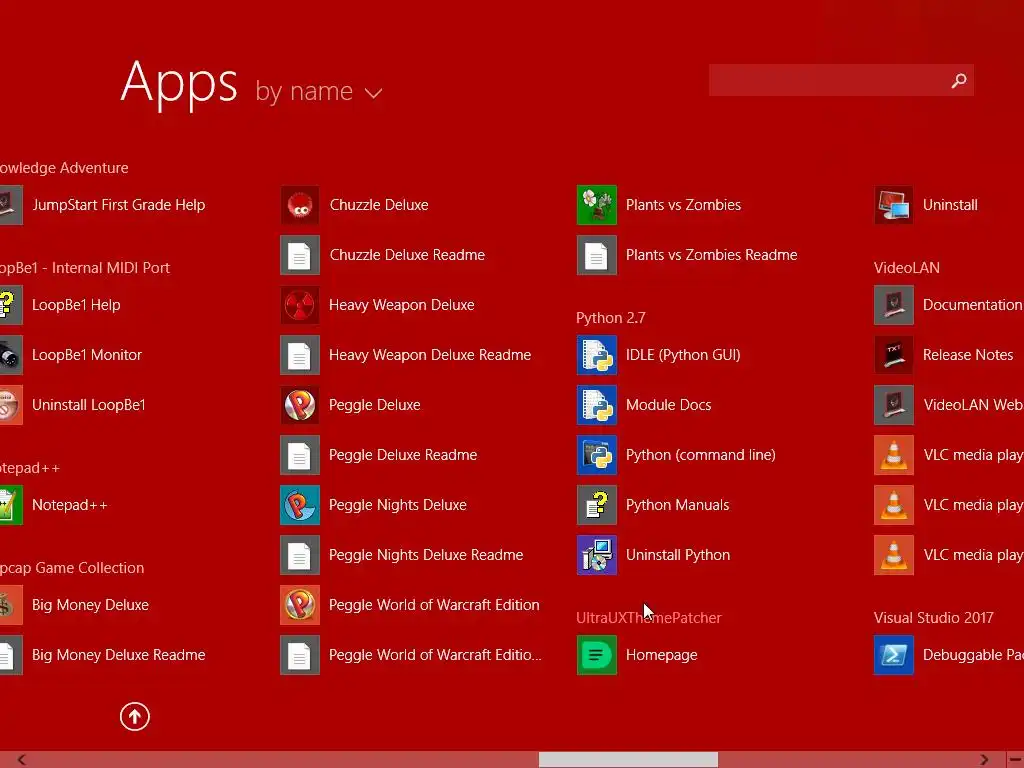Click the scrollbar left arrow

(x=22, y=760)
